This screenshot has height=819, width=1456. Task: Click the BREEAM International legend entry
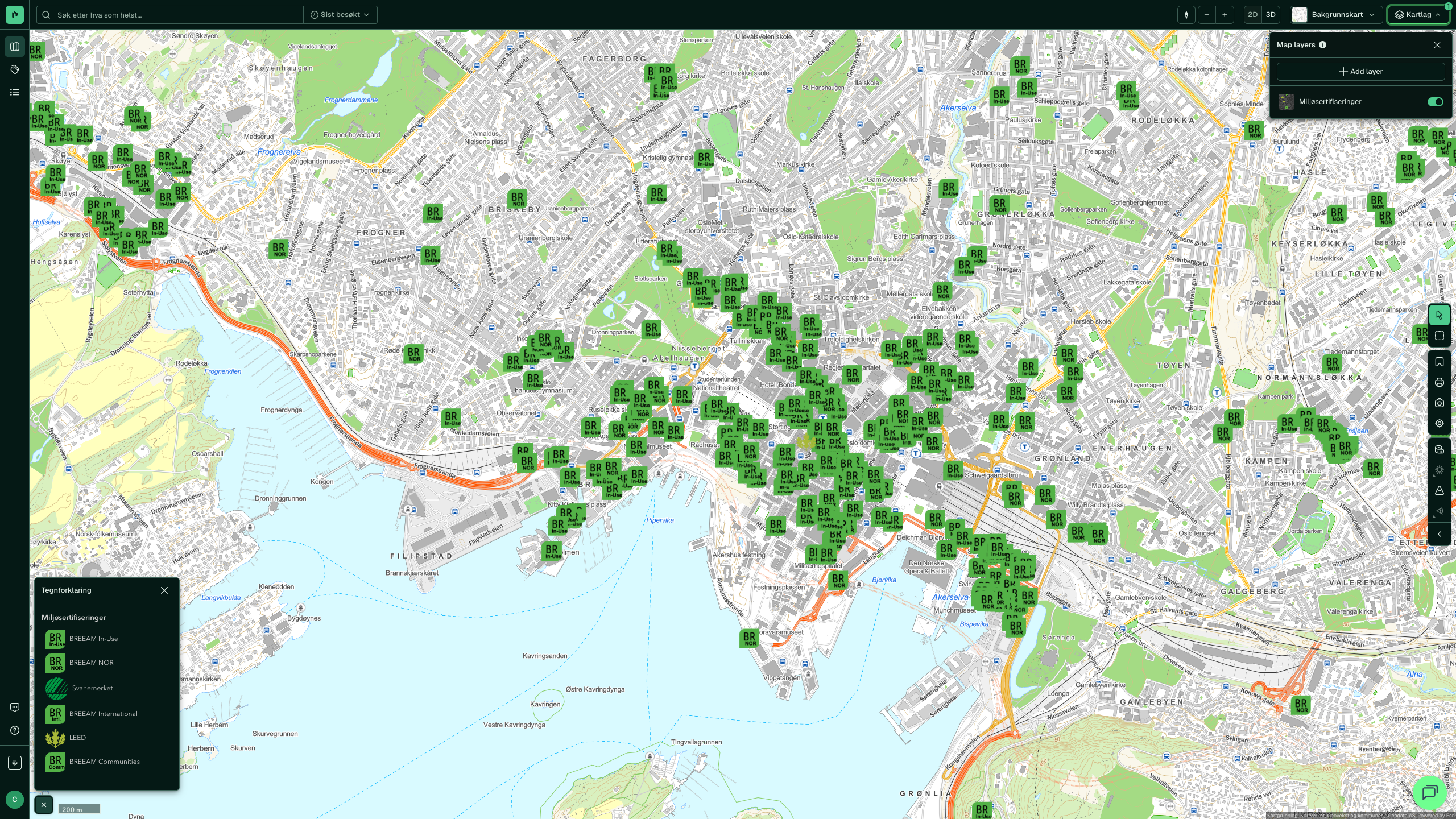pos(92,714)
